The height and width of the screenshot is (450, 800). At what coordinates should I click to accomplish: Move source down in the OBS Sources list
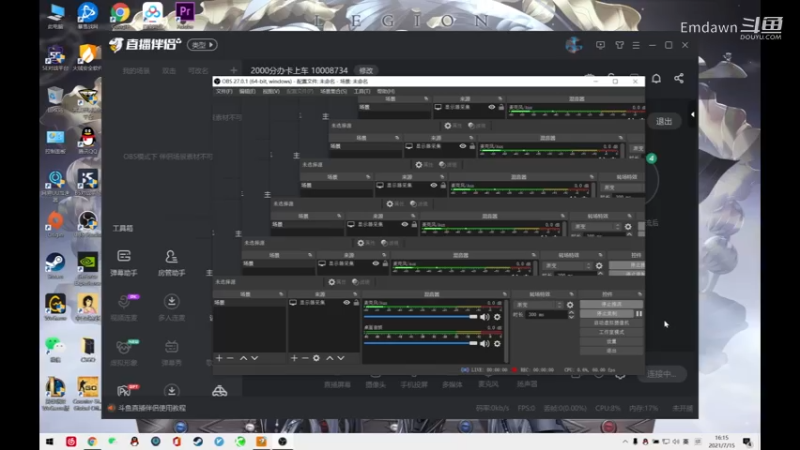click(x=341, y=358)
